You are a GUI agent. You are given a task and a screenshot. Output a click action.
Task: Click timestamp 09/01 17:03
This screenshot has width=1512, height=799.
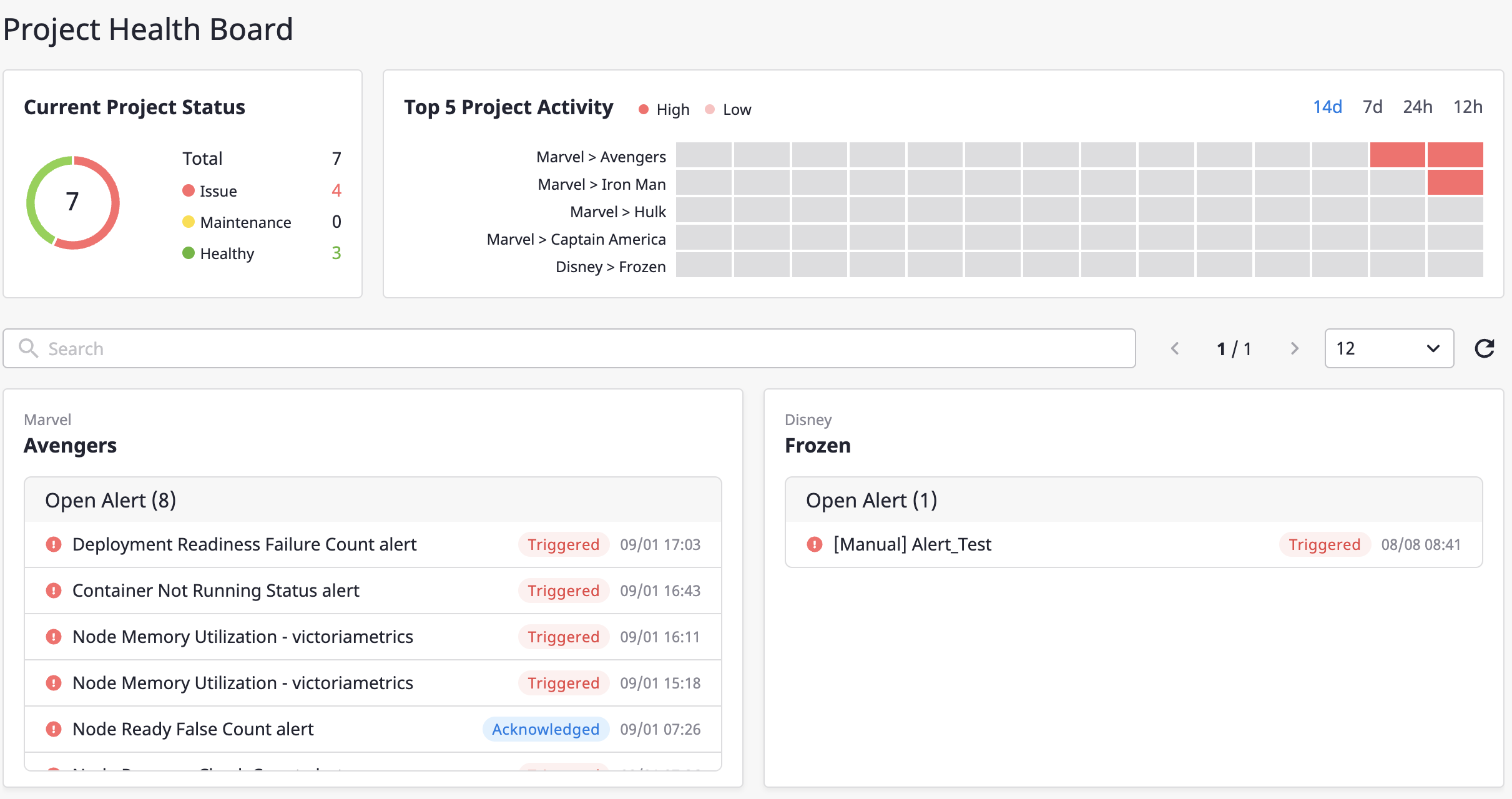point(660,544)
